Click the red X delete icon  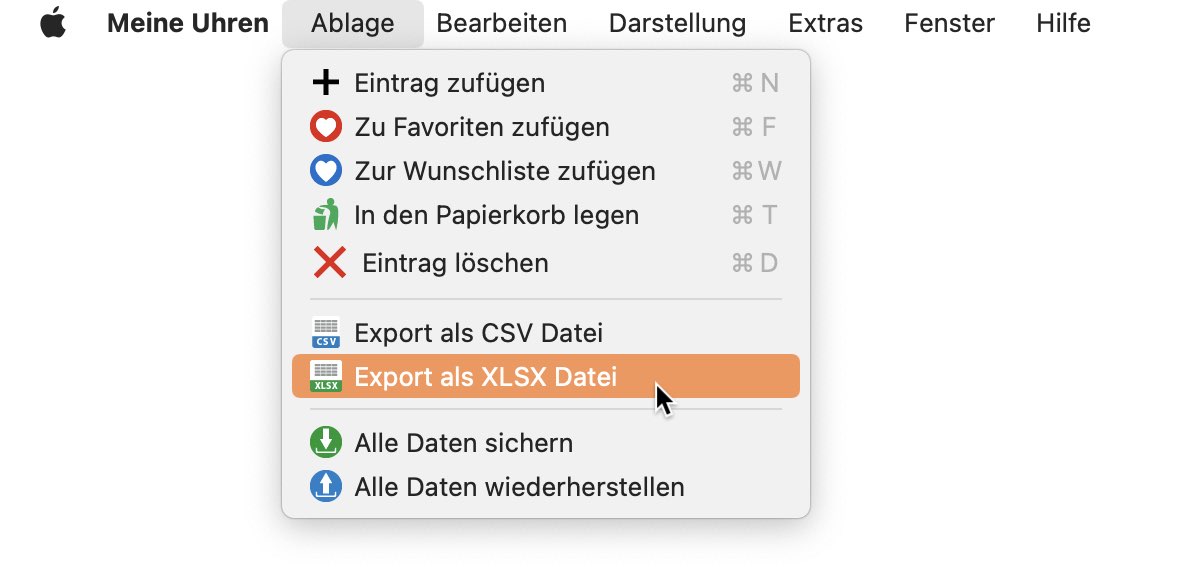coord(329,263)
